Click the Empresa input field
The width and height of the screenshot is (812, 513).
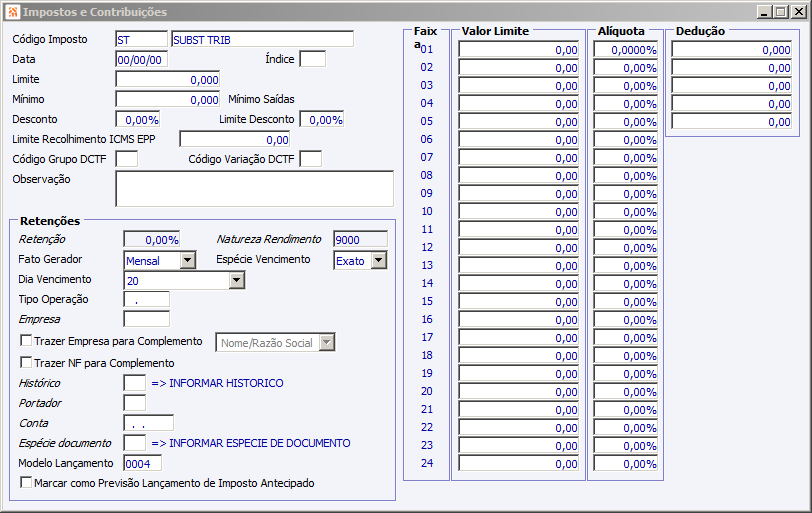coord(147,319)
